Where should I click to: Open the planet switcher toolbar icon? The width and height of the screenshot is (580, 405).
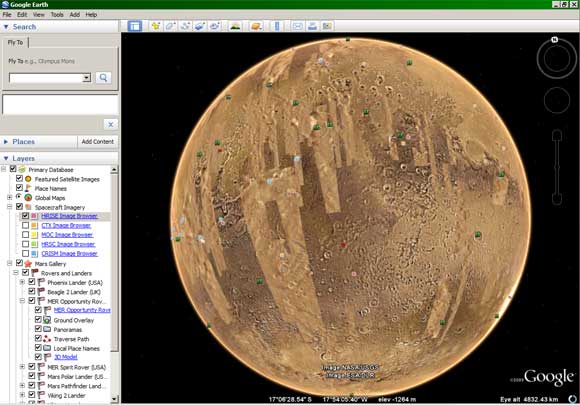[256, 26]
